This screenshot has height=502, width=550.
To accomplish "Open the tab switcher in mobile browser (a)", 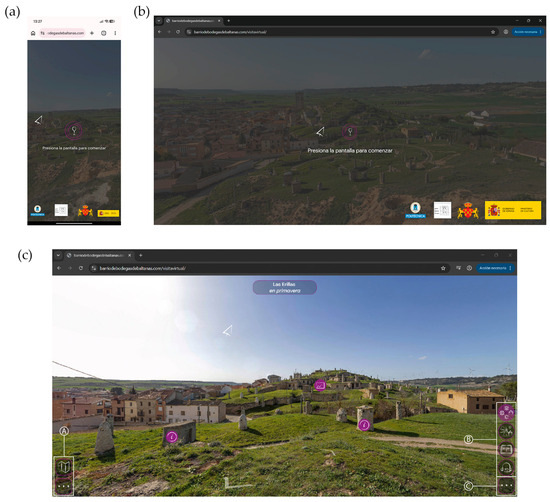I will tap(103, 33).
